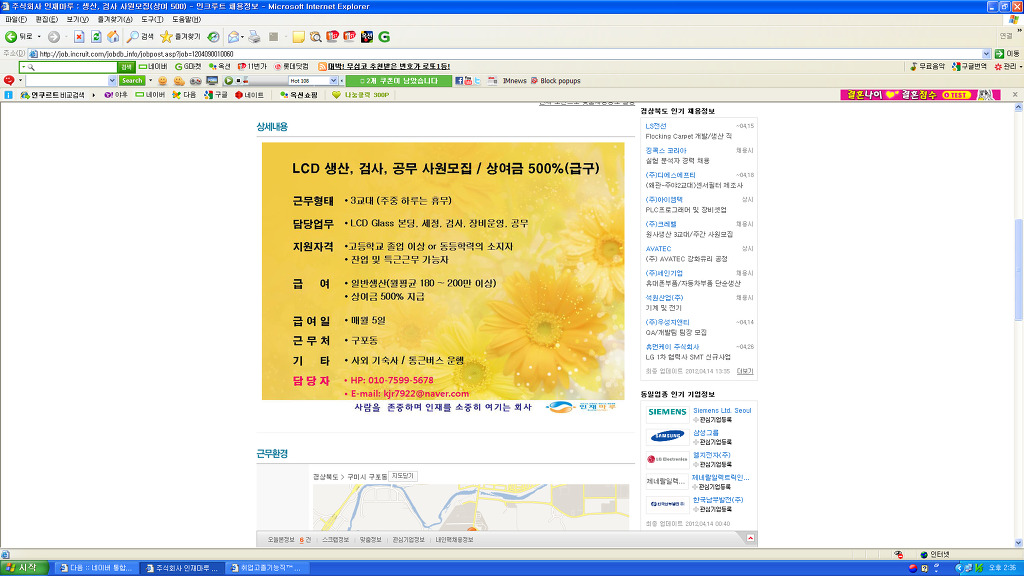
Task: Click the Windows 시작 Start button
Action: coord(24,568)
